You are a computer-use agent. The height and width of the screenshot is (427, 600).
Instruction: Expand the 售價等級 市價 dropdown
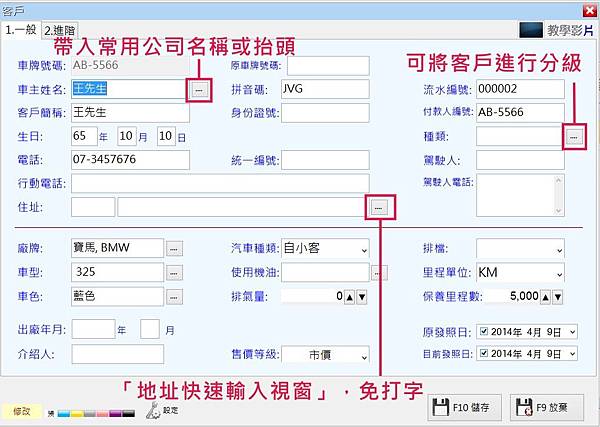(364, 357)
